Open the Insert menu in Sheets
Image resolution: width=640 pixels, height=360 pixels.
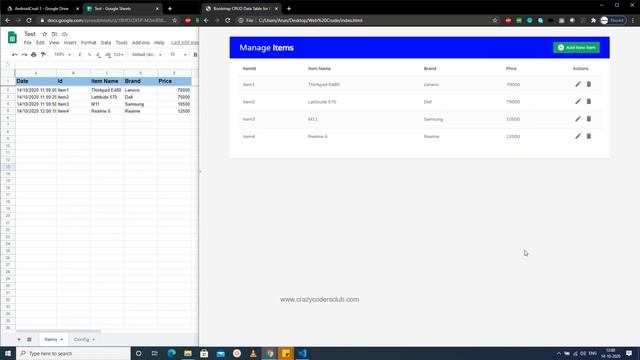pos(70,42)
